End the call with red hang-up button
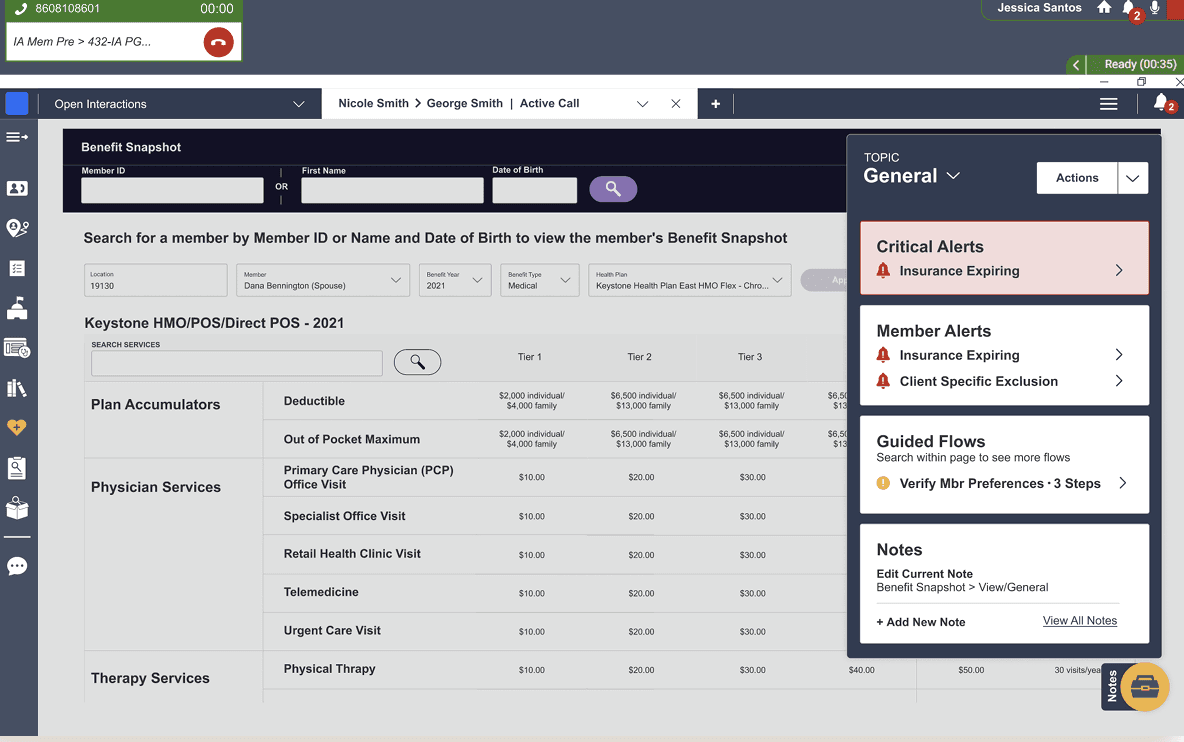1184x742 pixels. 218,42
